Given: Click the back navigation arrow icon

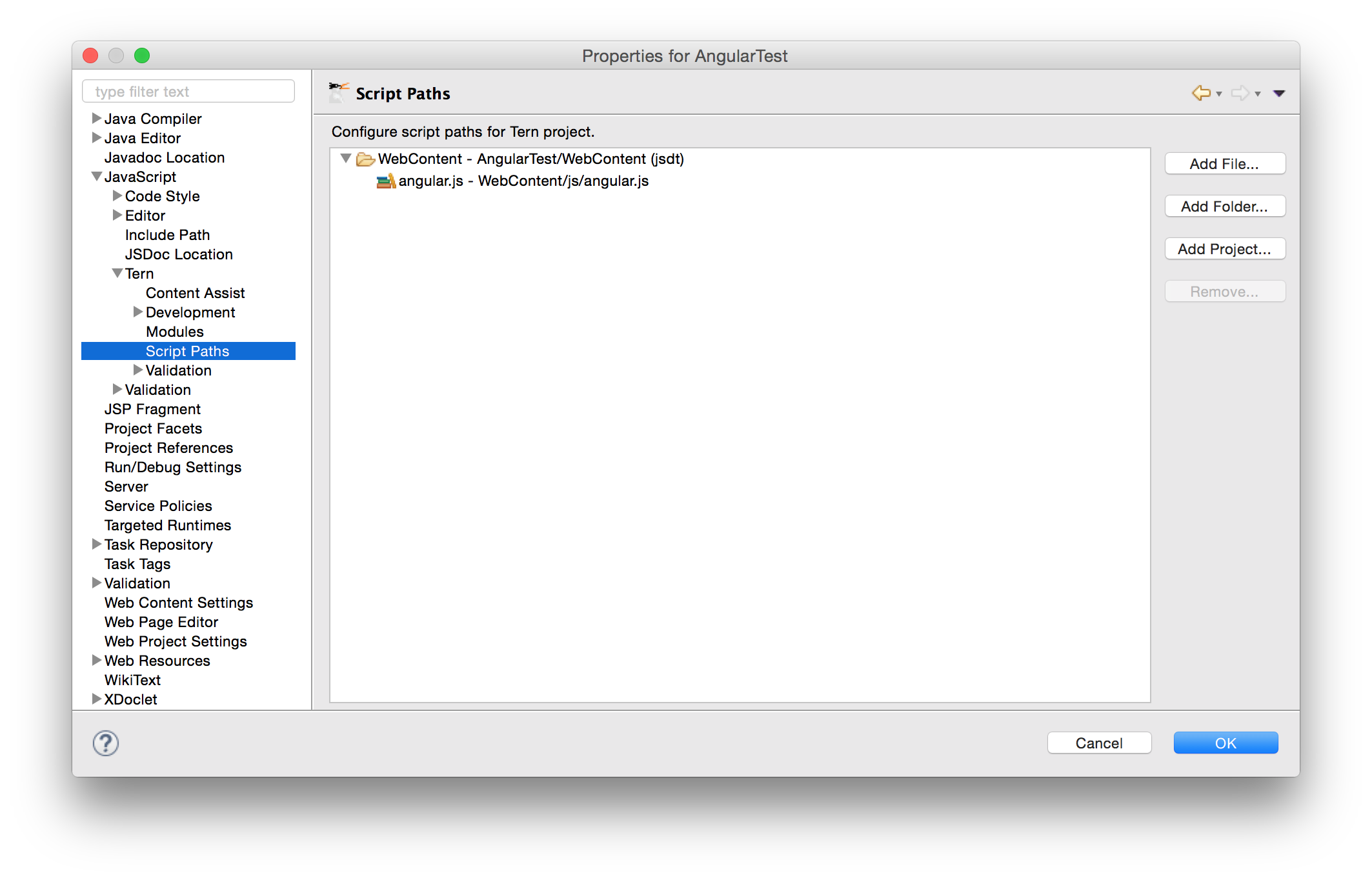Looking at the screenshot, I should [x=1200, y=93].
